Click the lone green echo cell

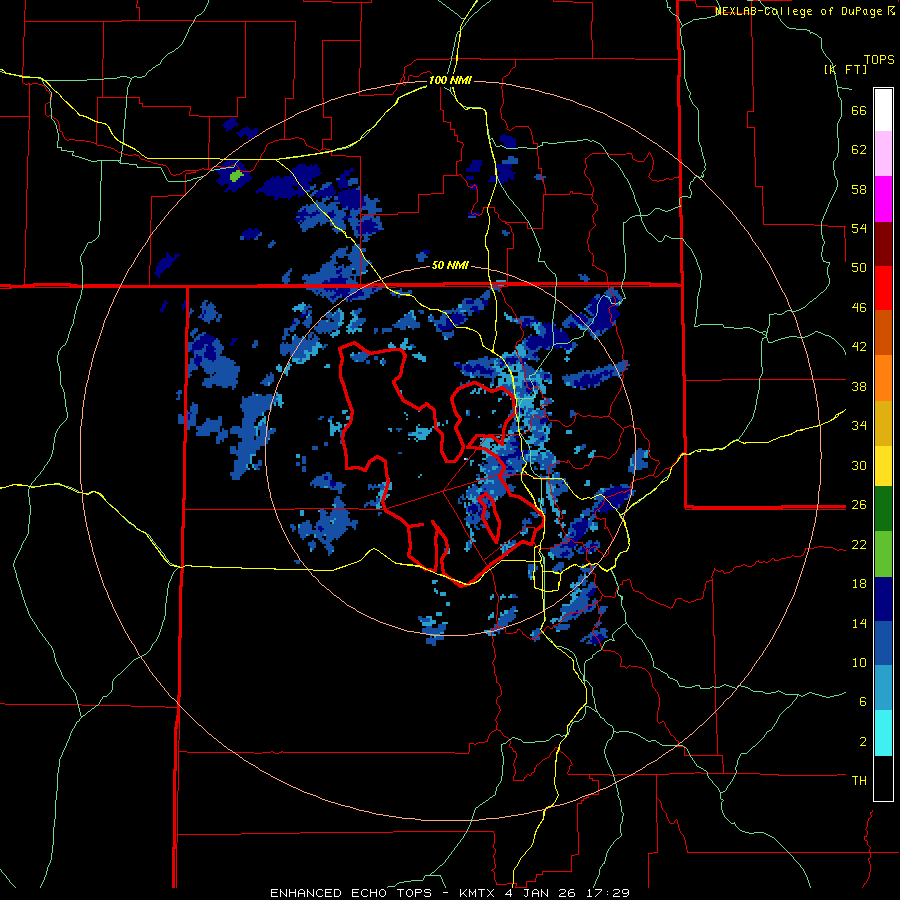pyautogui.click(x=236, y=176)
